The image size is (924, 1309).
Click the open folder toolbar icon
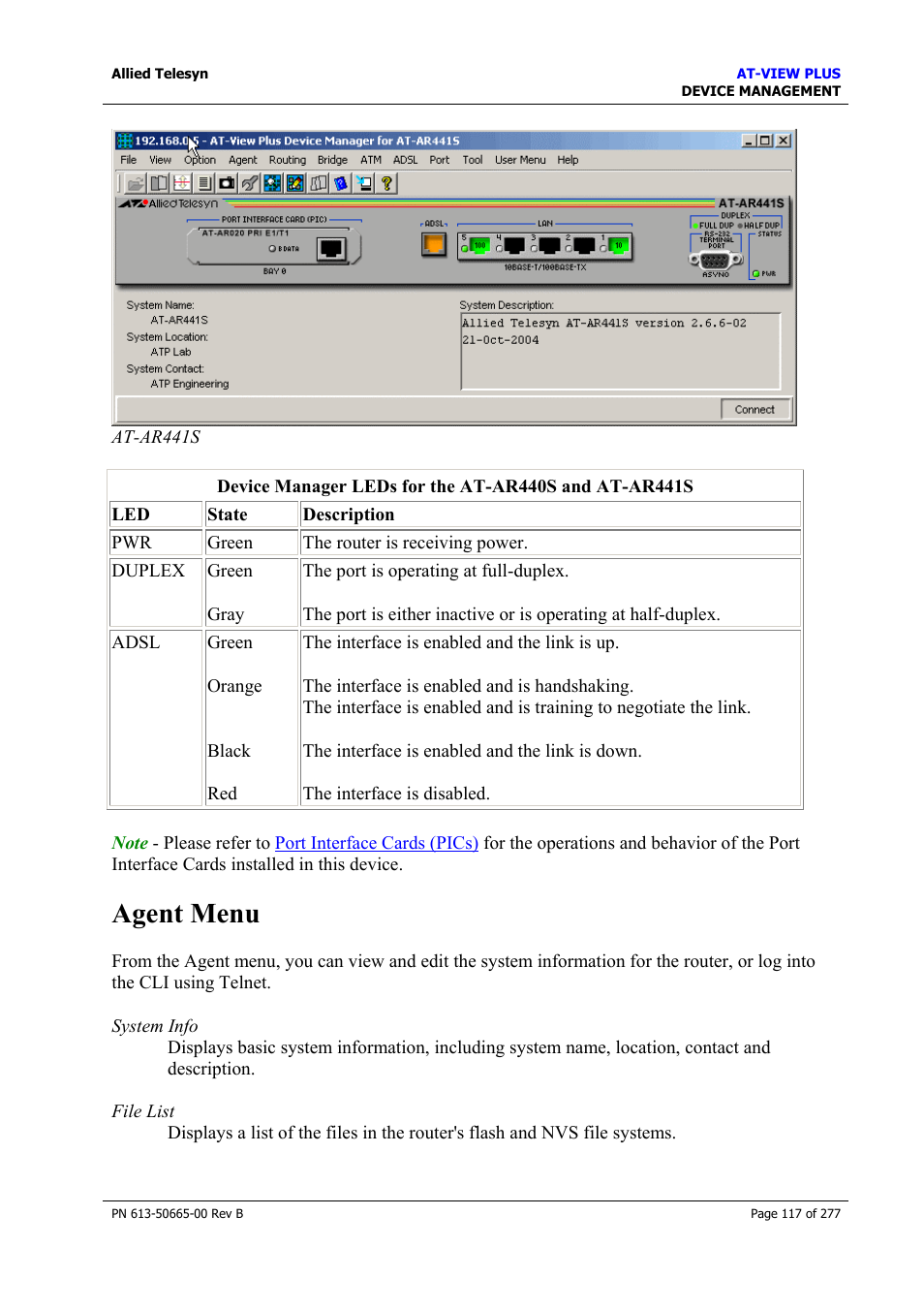tap(135, 183)
